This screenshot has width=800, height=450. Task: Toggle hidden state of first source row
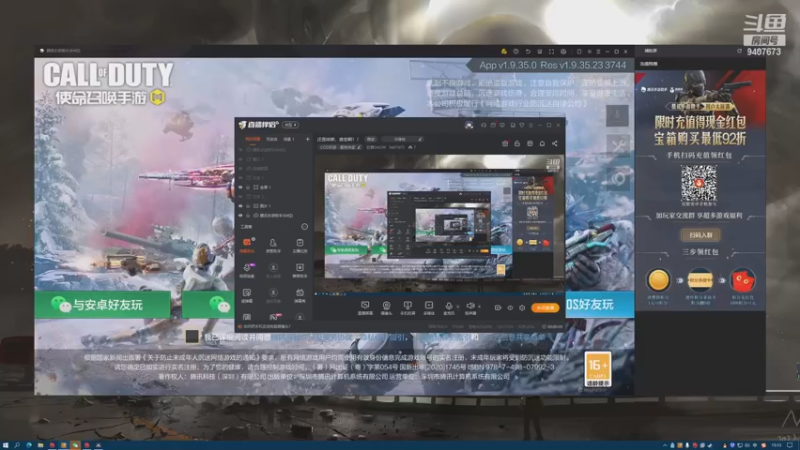(x=241, y=150)
